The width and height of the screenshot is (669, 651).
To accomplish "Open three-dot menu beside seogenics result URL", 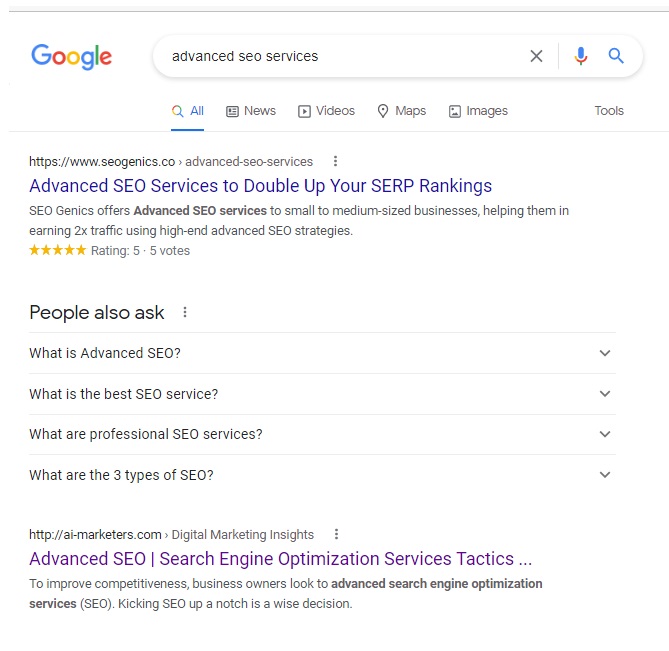I will coord(335,161).
